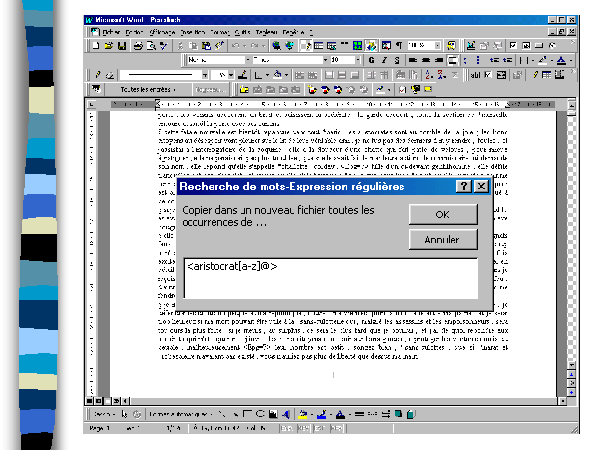Click the New blank document icon
This screenshot has height=450, width=600.
click(96, 45)
